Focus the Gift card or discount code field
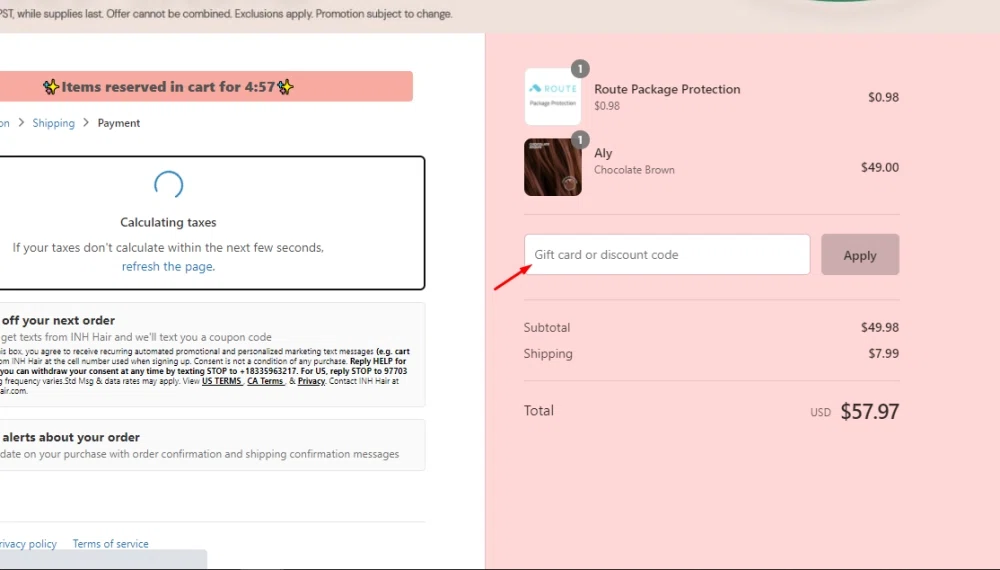 point(666,255)
